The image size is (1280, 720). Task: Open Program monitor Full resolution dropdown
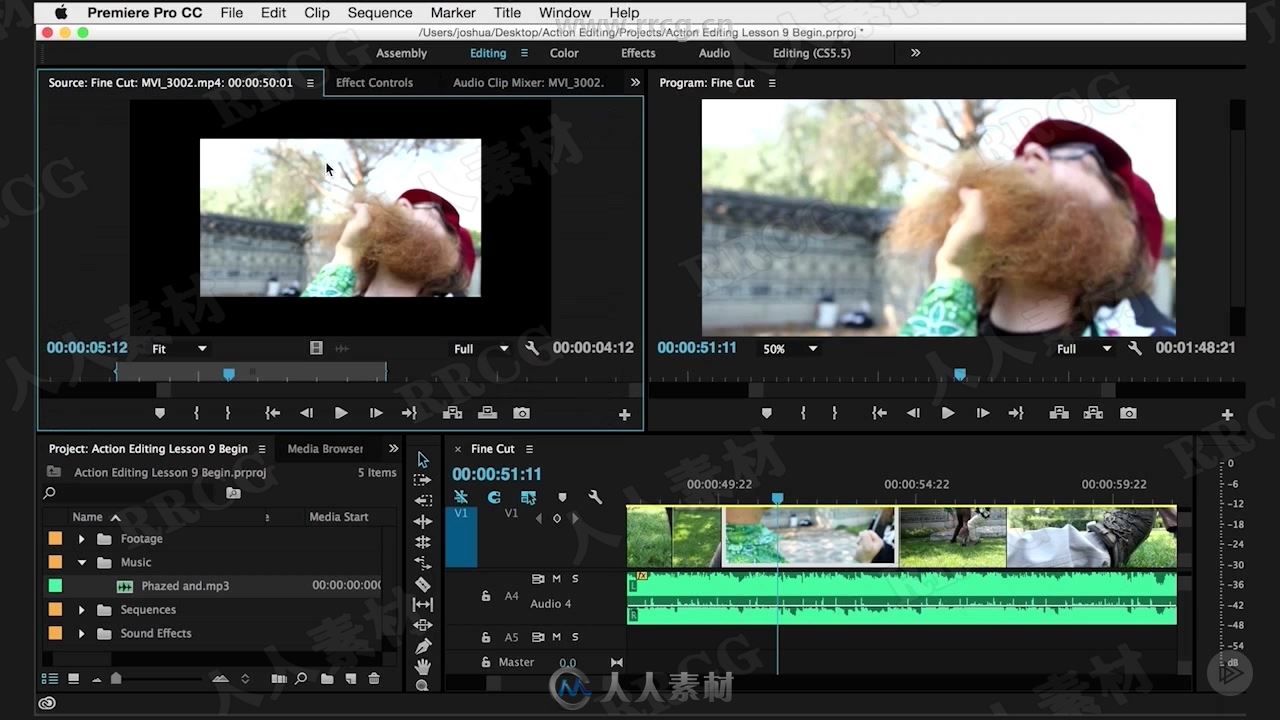pos(1085,349)
